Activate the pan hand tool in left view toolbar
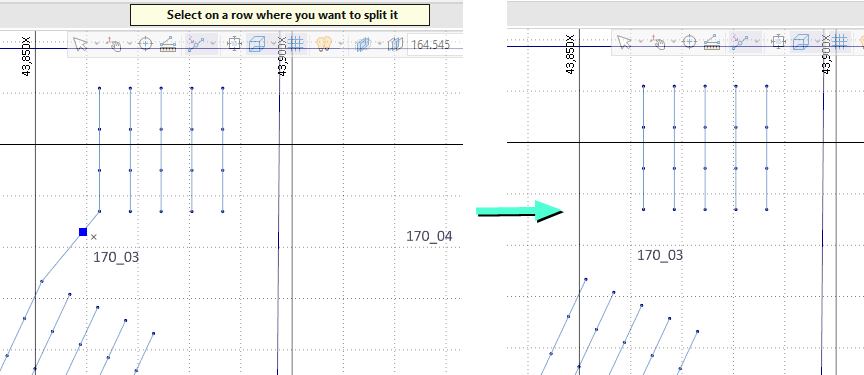This screenshot has height=375, width=864. click(x=114, y=44)
